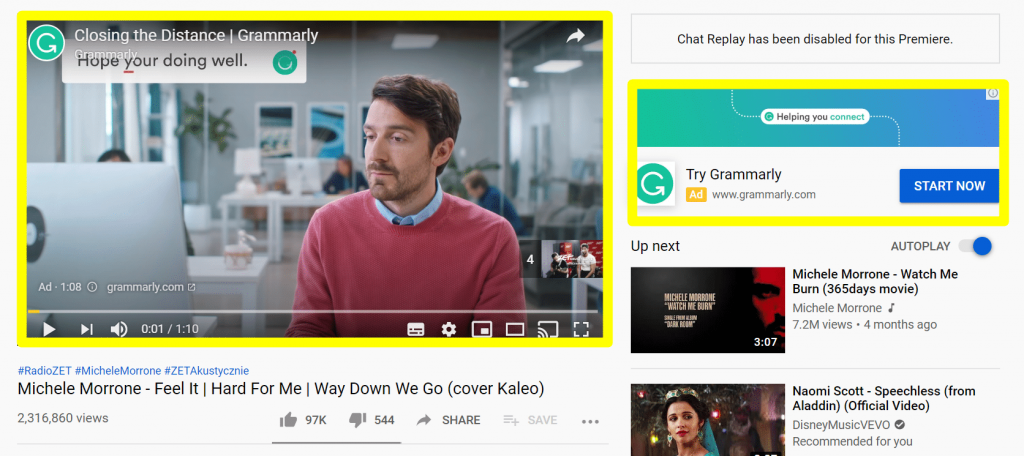
Task: Click the video progress bar
Action: point(312,312)
